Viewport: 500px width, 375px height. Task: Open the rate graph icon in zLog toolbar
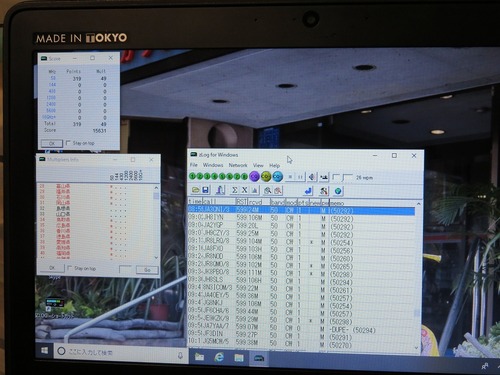[254, 190]
